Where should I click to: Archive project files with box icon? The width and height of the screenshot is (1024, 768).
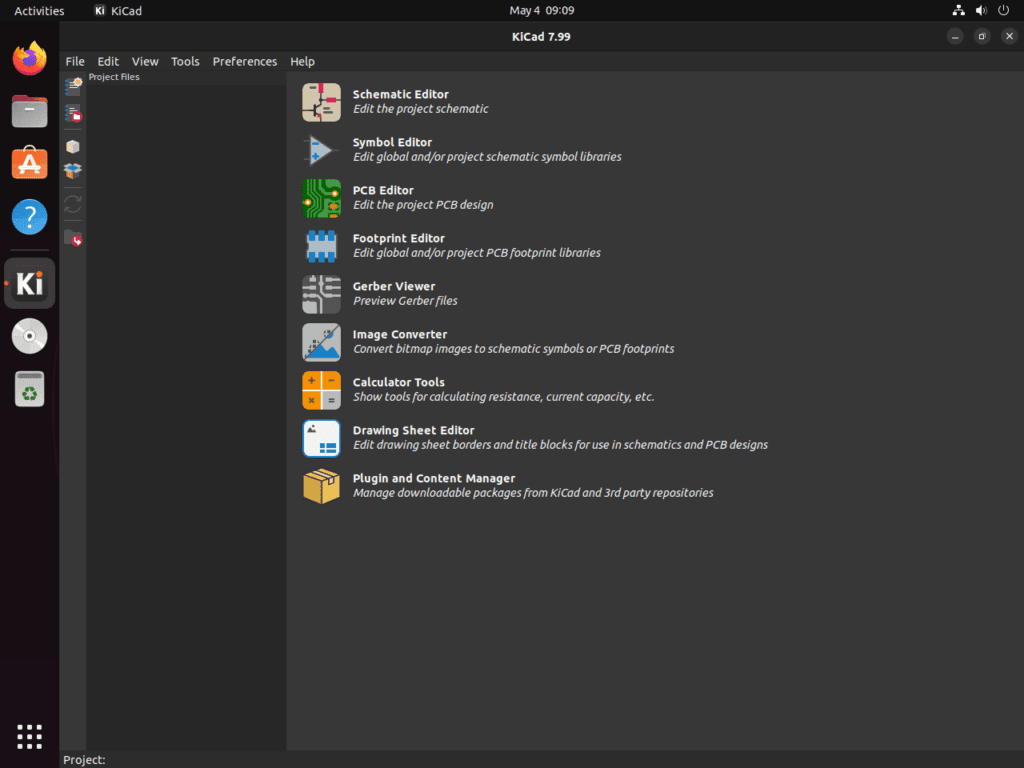click(73, 146)
